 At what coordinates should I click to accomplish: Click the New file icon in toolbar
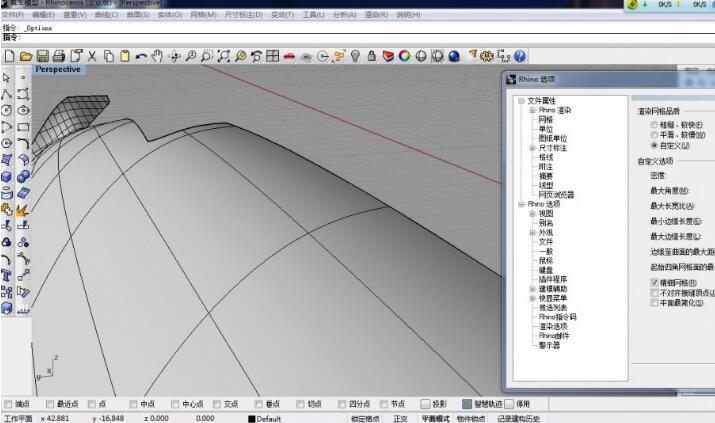tap(10, 56)
